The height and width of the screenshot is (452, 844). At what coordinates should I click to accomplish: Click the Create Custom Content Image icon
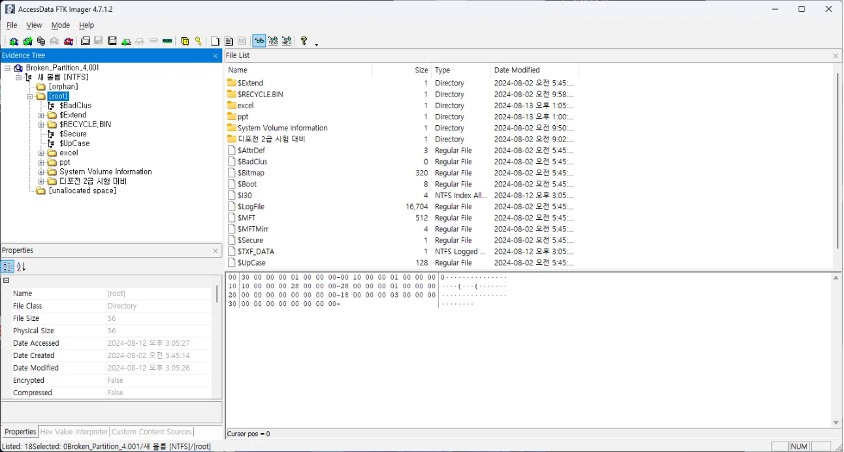139,41
